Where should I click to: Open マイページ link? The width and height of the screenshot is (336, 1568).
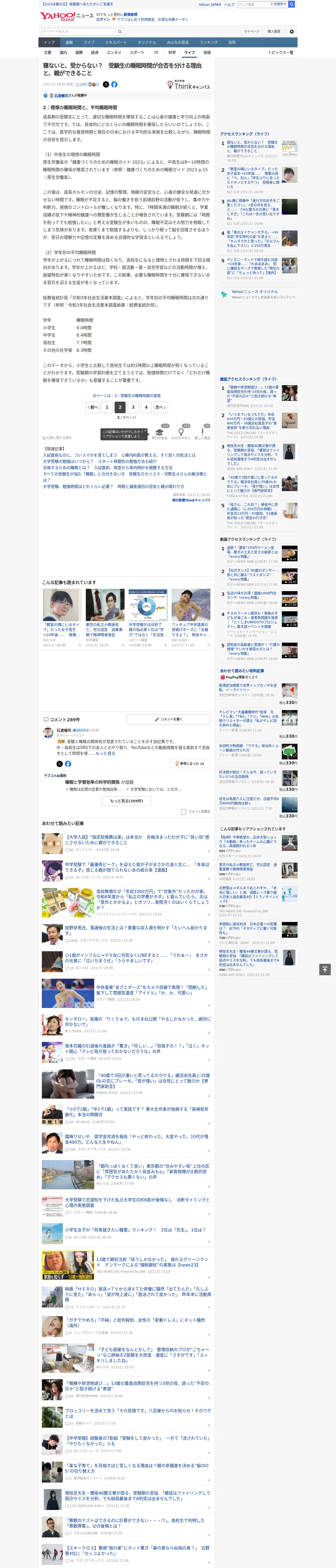pyautogui.click(x=251, y=32)
